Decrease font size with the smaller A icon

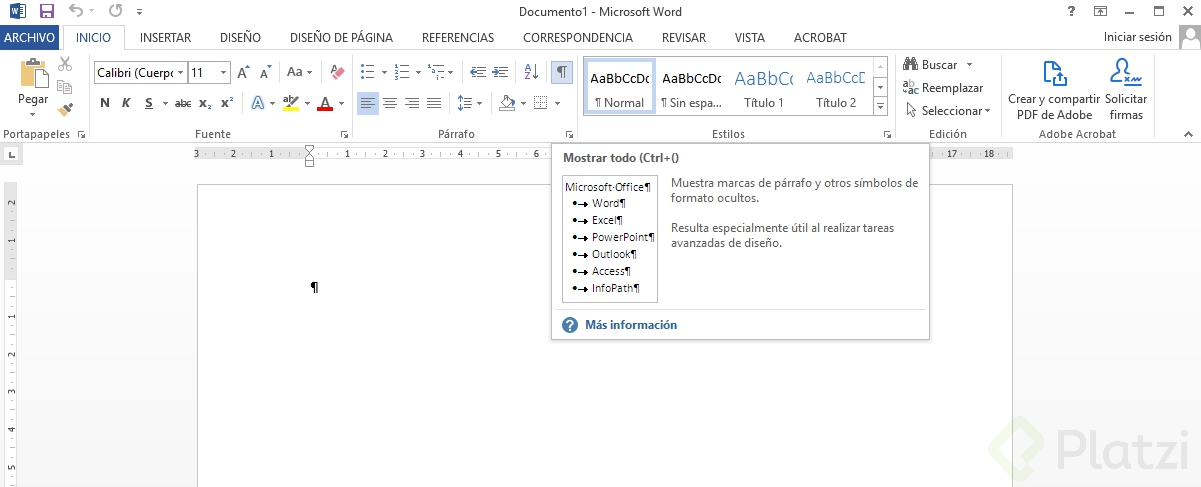[x=265, y=73]
